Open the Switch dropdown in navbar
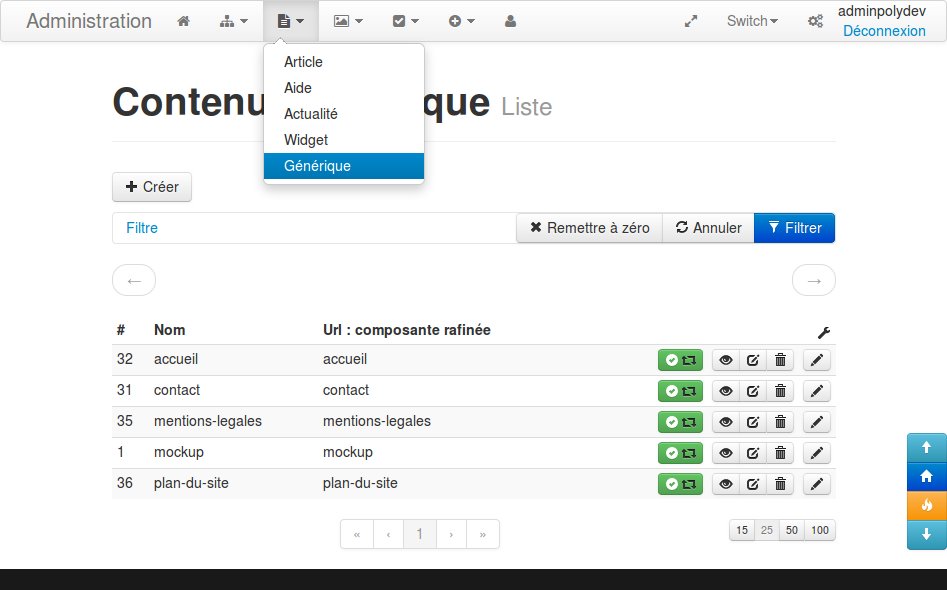Image resolution: width=947 pixels, height=590 pixels. tap(751, 21)
